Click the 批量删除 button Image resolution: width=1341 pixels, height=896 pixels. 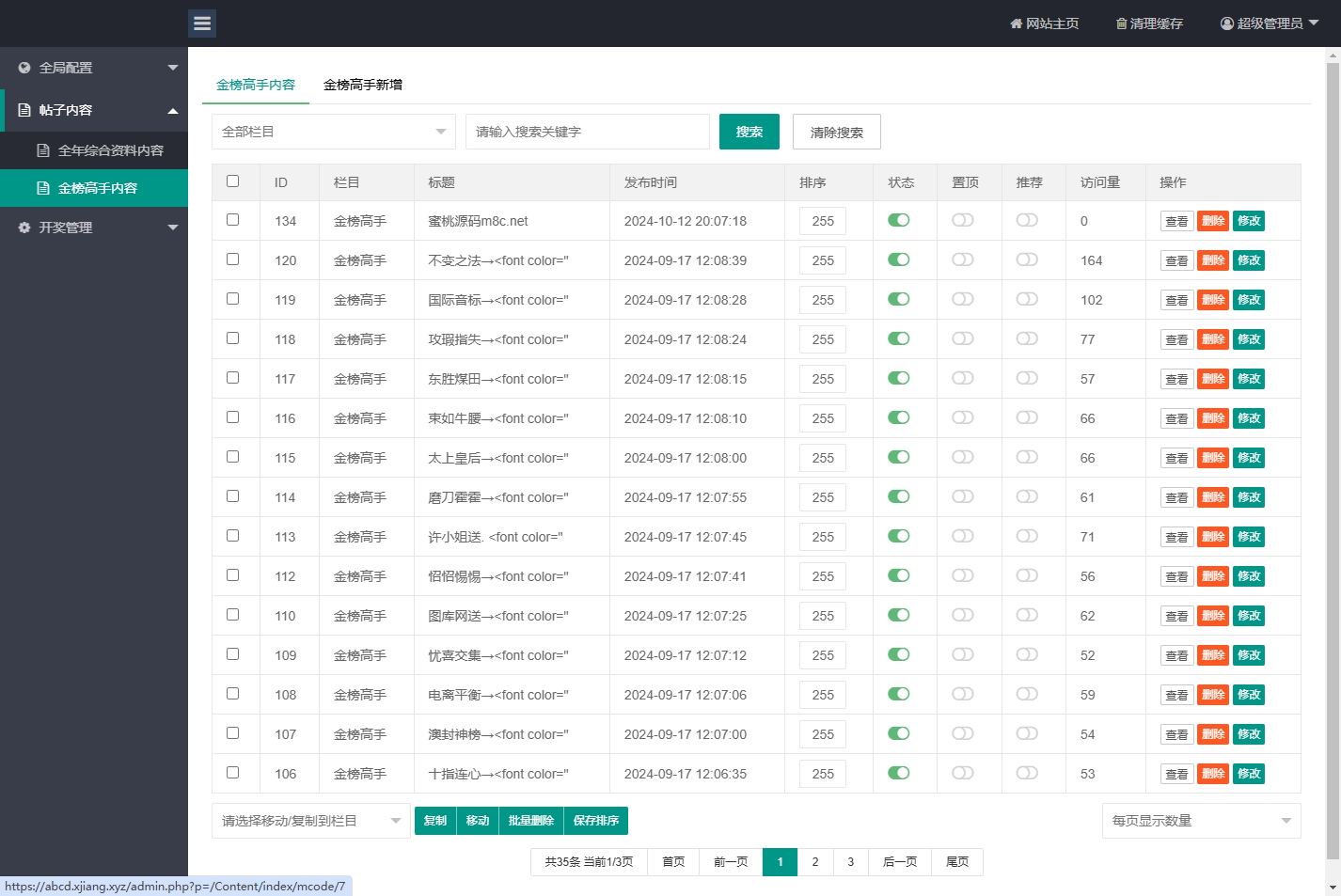pyautogui.click(x=531, y=821)
